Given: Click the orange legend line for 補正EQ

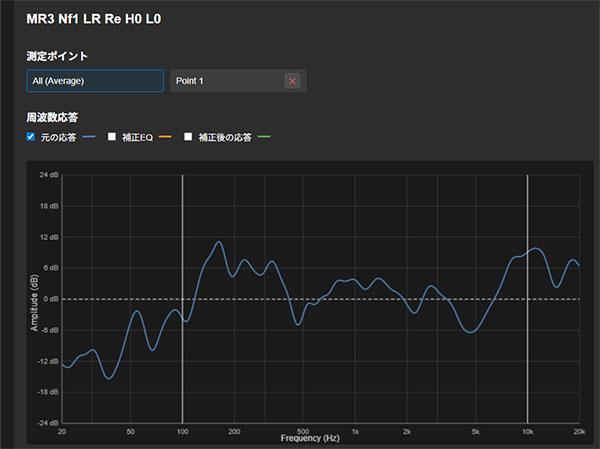Looking at the screenshot, I should pos(165,137).
